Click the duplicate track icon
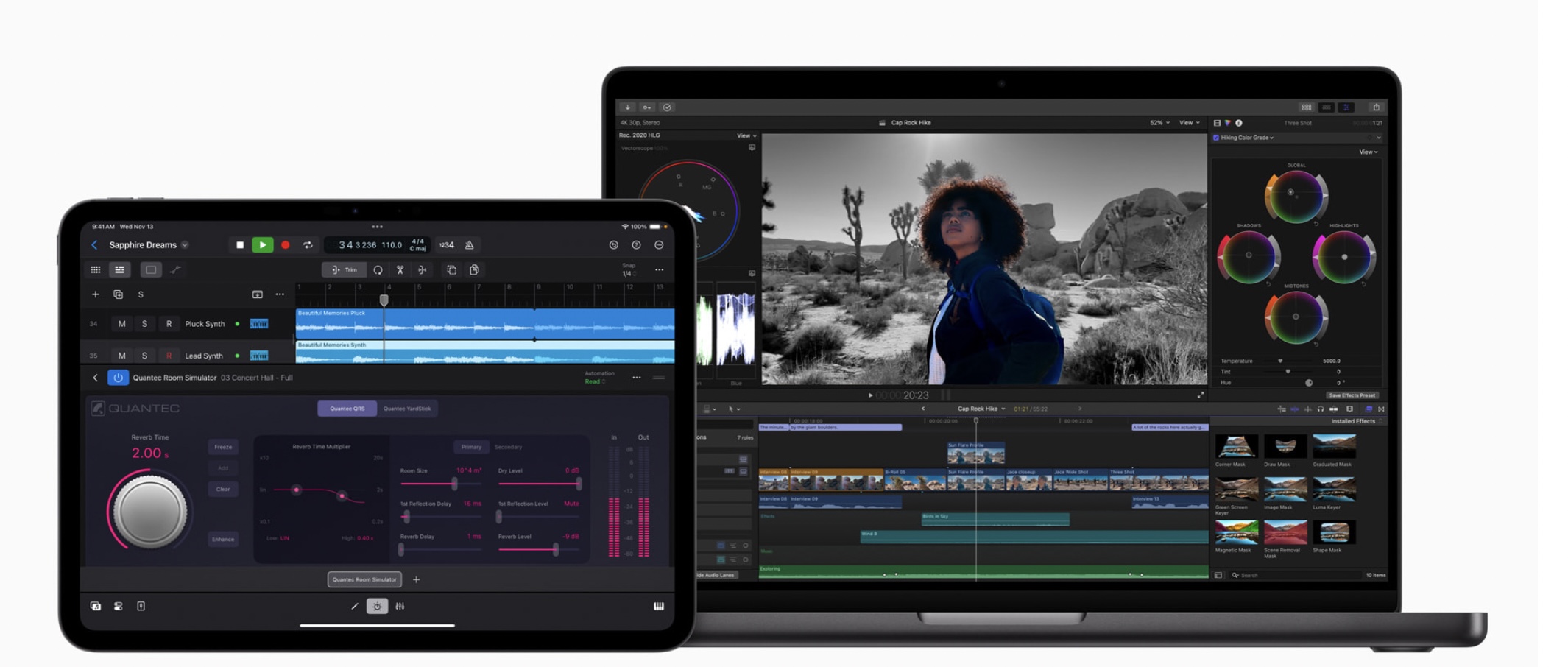Screen dimensions: 1568x667 point(118,294)
